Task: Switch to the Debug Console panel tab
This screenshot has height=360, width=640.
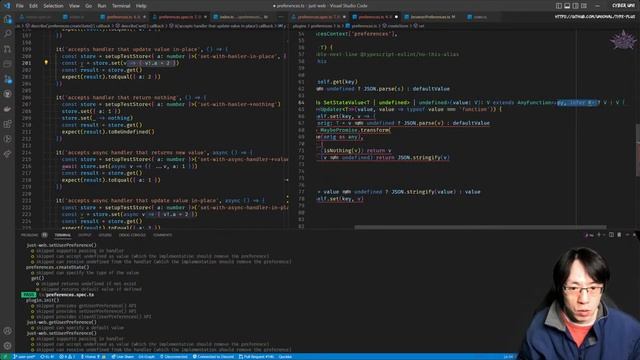Action: click(x=132, y=235)
